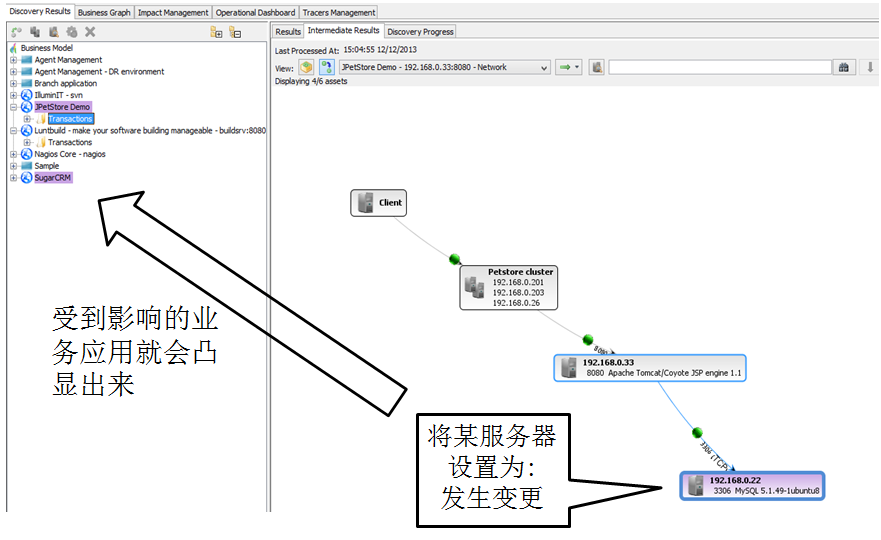Click the gray X delete icon
Viewport: 881px width, 540px height.
(x=90, y=32)
